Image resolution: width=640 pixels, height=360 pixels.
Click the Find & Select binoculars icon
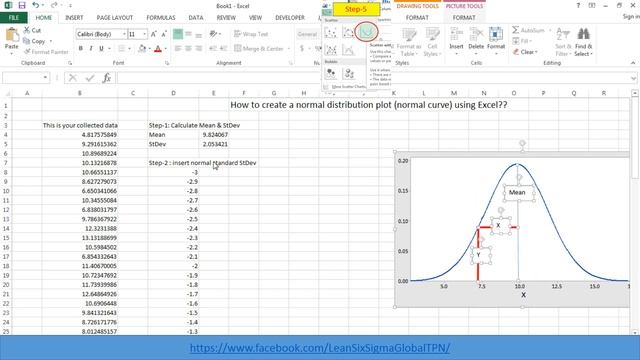583,34
